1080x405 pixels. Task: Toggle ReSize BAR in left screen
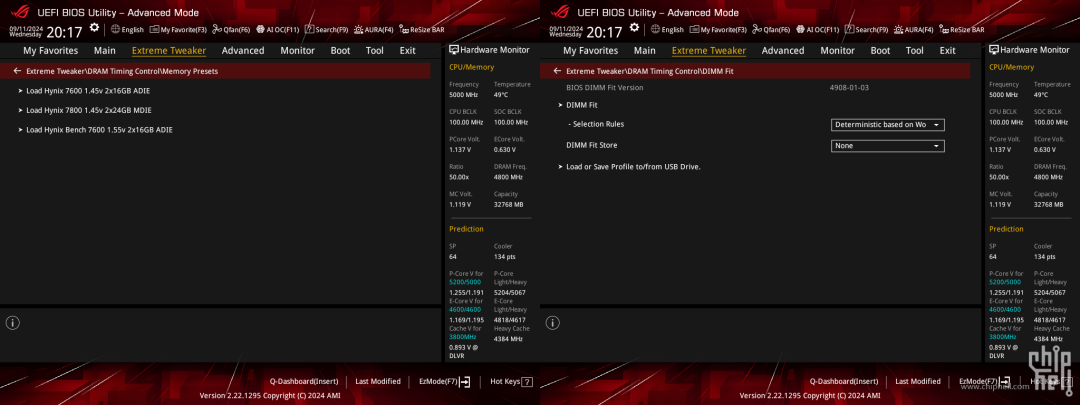(x=422, y=30)
